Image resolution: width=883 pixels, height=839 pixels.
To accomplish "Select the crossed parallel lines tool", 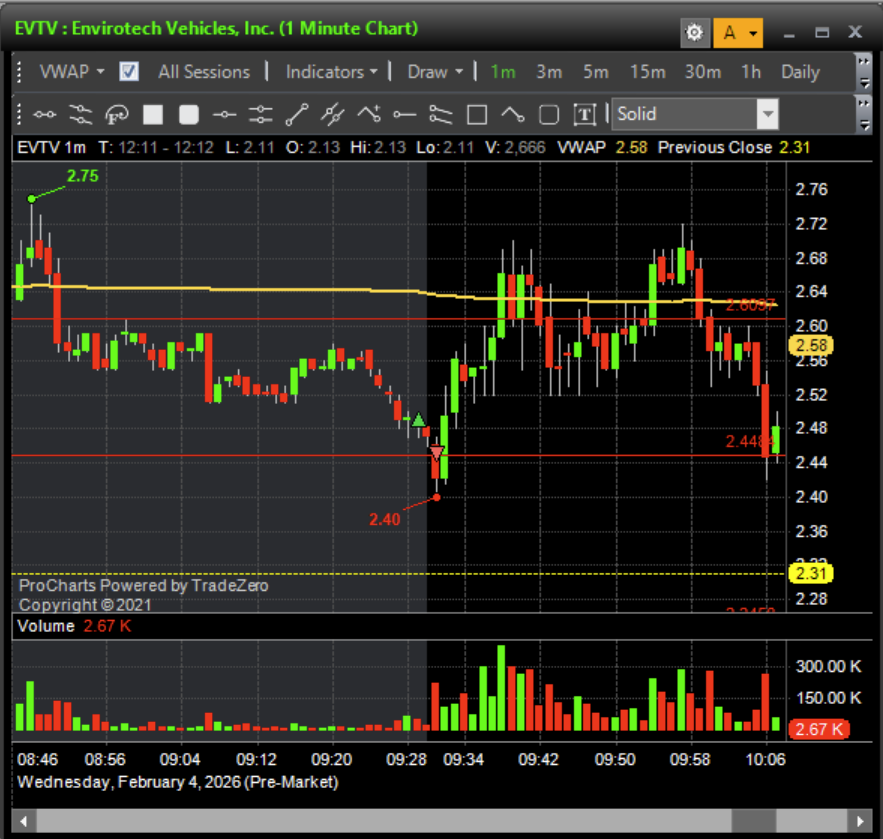I will 333,114.
